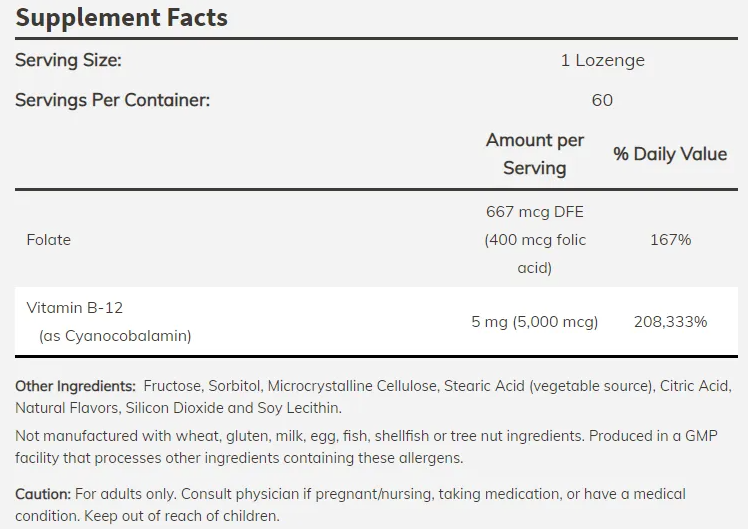The width and height of the screenshot is (748, 529).
Task: Click the as Cyanocobalamin sub-label
Action: 115,336
